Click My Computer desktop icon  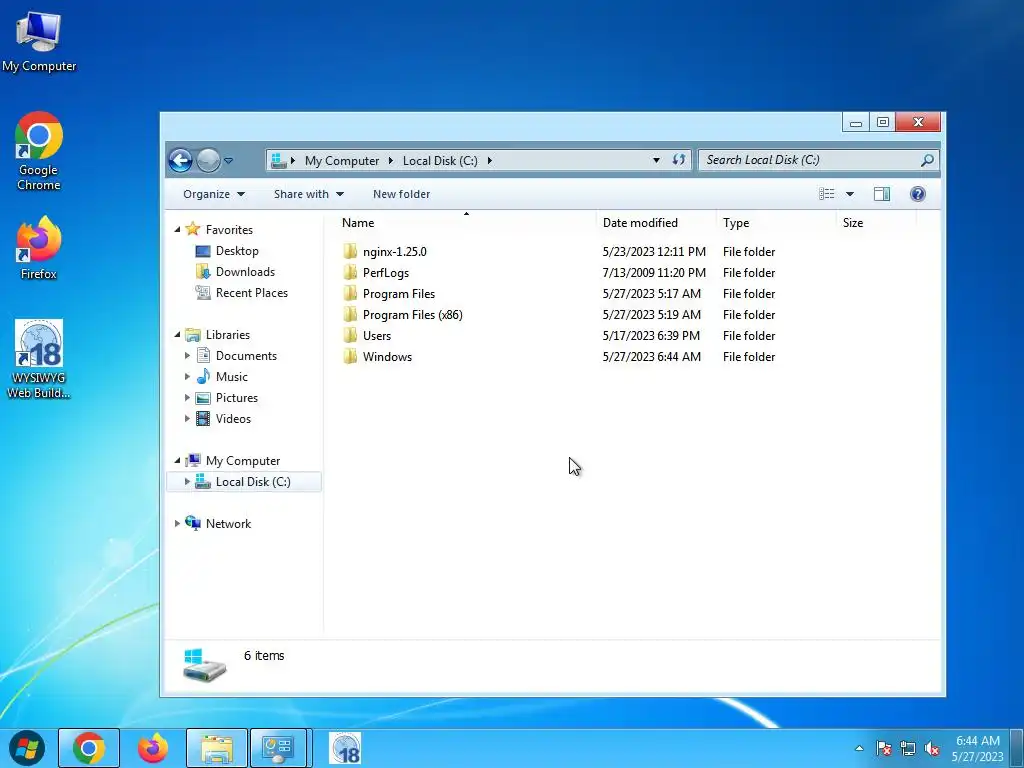tap(39, 42)
